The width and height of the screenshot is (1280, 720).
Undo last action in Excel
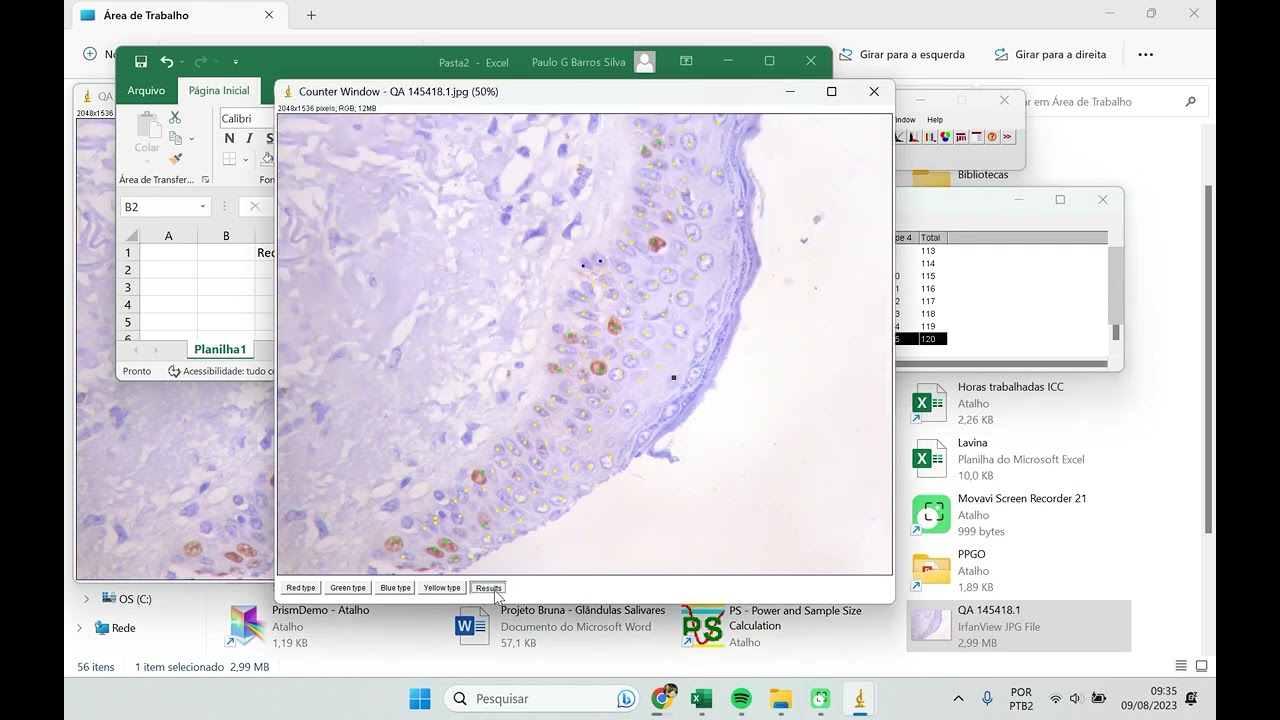166,62
